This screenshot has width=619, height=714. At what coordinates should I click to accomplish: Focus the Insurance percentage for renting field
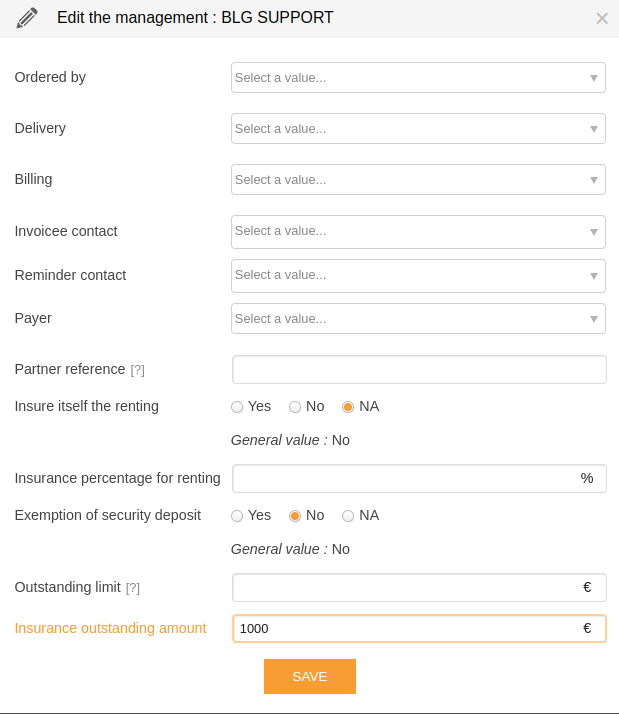[x=419, y=478]
